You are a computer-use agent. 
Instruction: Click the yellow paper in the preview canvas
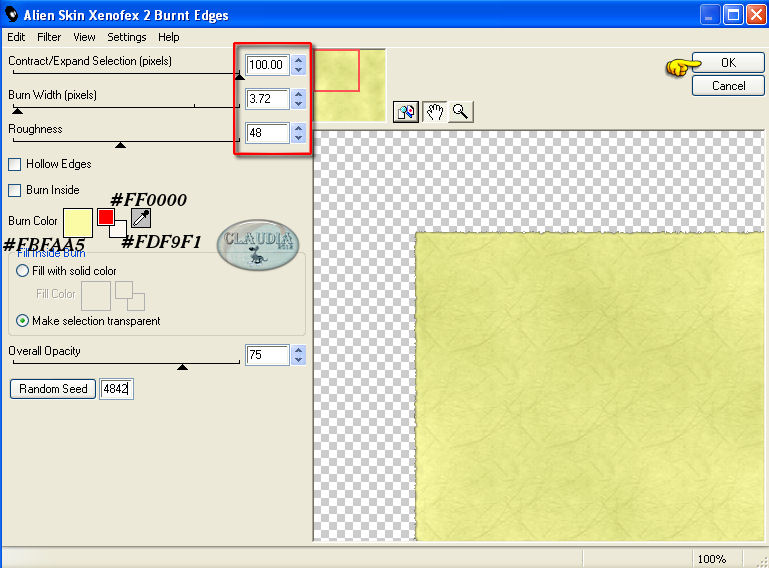tap(590, 387)
